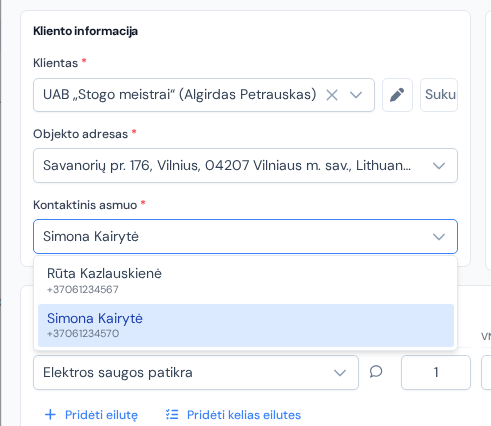491x426 pixels.
Task: Click Pridėti eilutę link
Action: [x=101, y=415]
